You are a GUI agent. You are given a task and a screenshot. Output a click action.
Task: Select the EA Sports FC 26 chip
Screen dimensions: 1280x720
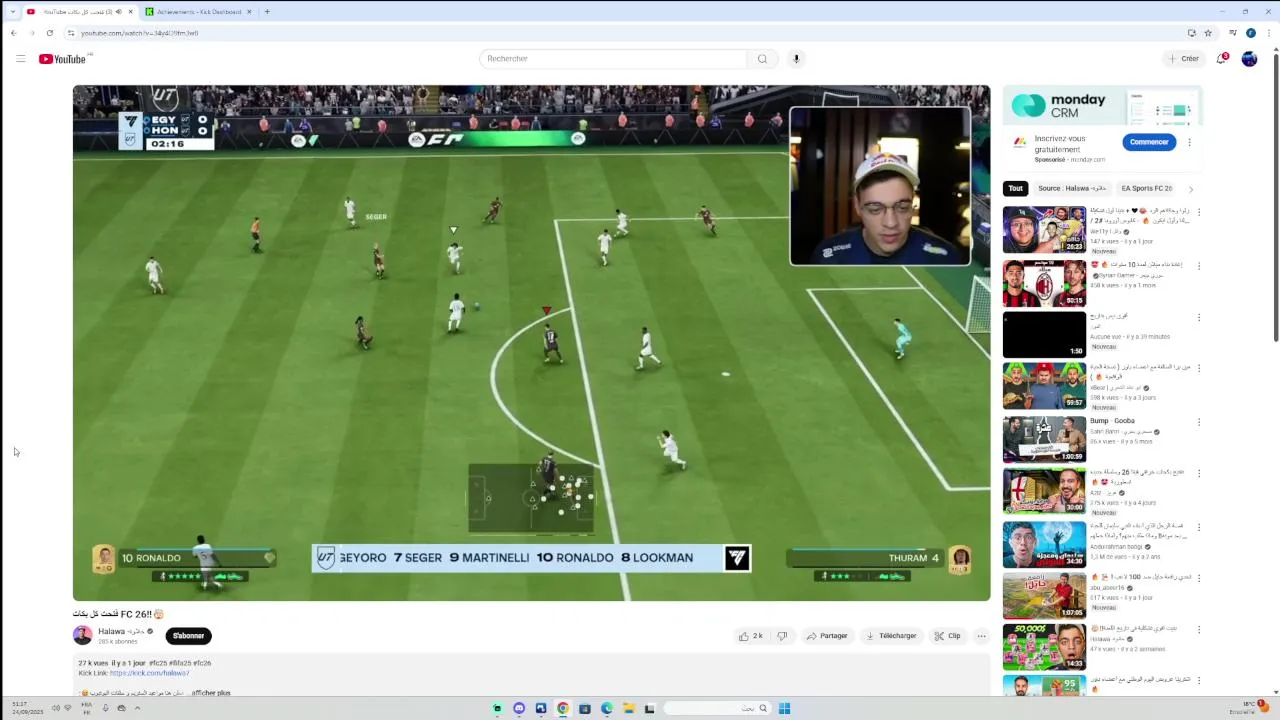(x=1146, y=188)
